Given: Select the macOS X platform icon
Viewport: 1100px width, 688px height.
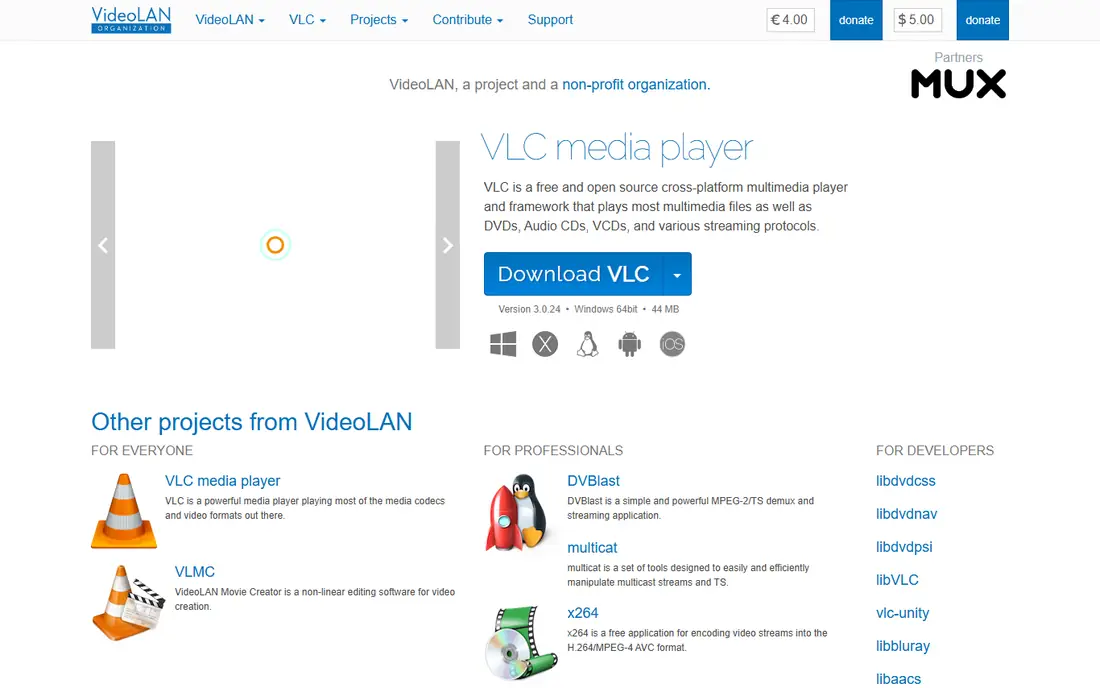Looking at the screenshot, I should (x=545, y=344).
